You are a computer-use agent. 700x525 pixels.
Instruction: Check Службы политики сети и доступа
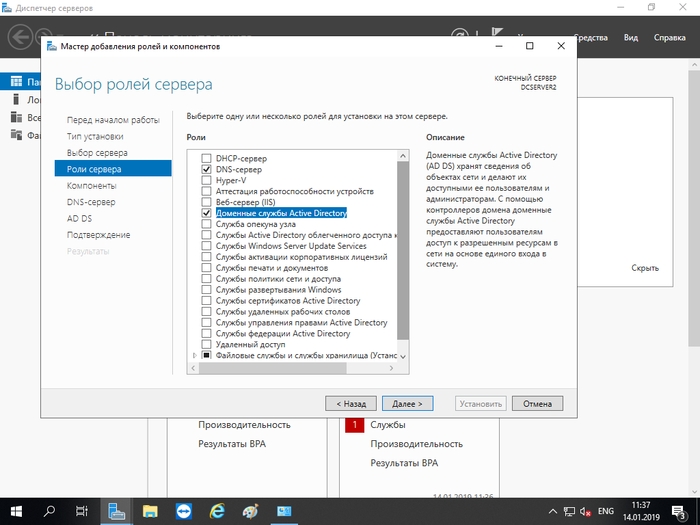206,279
